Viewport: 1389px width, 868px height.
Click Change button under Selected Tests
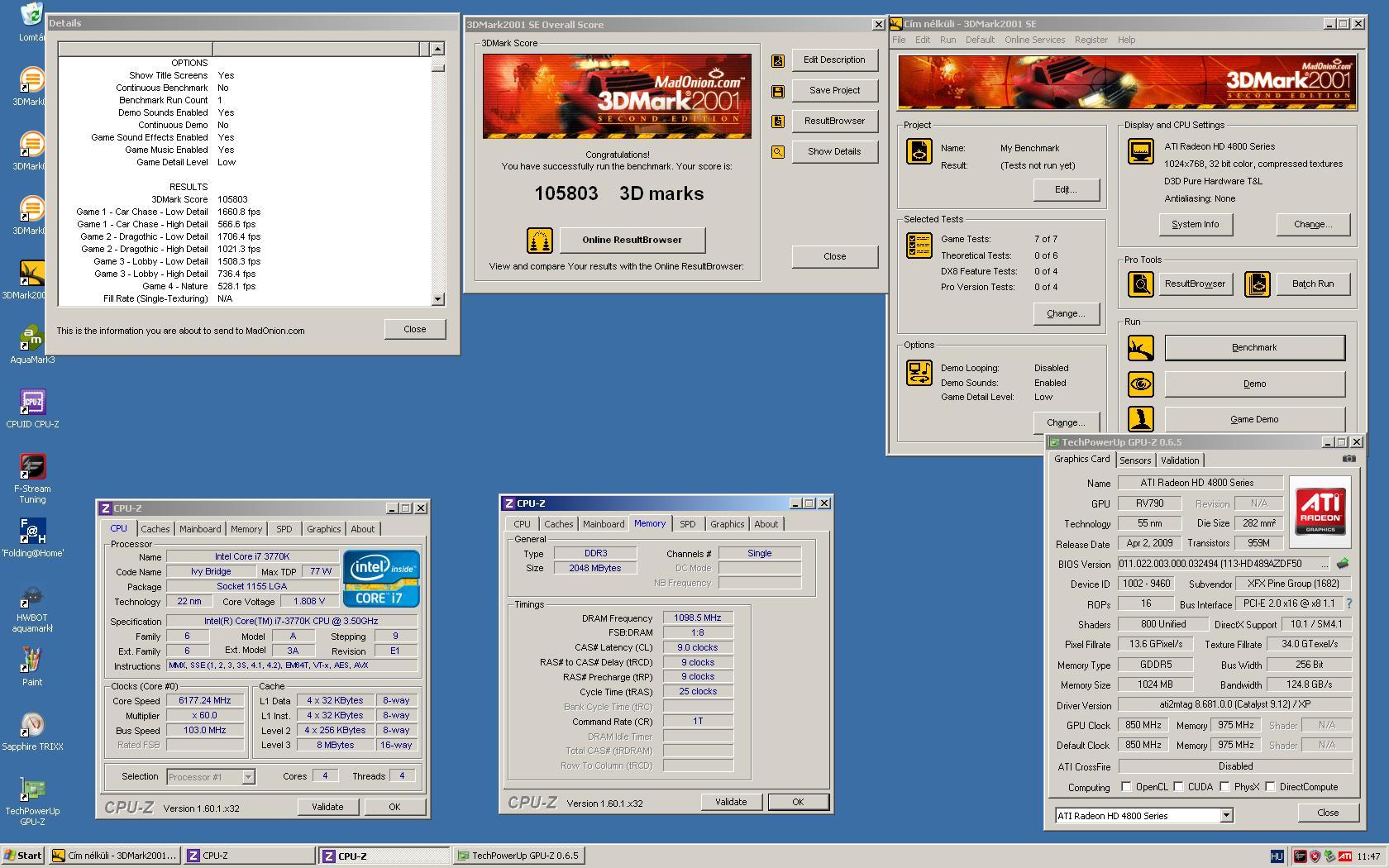[x=1066, y=314]
